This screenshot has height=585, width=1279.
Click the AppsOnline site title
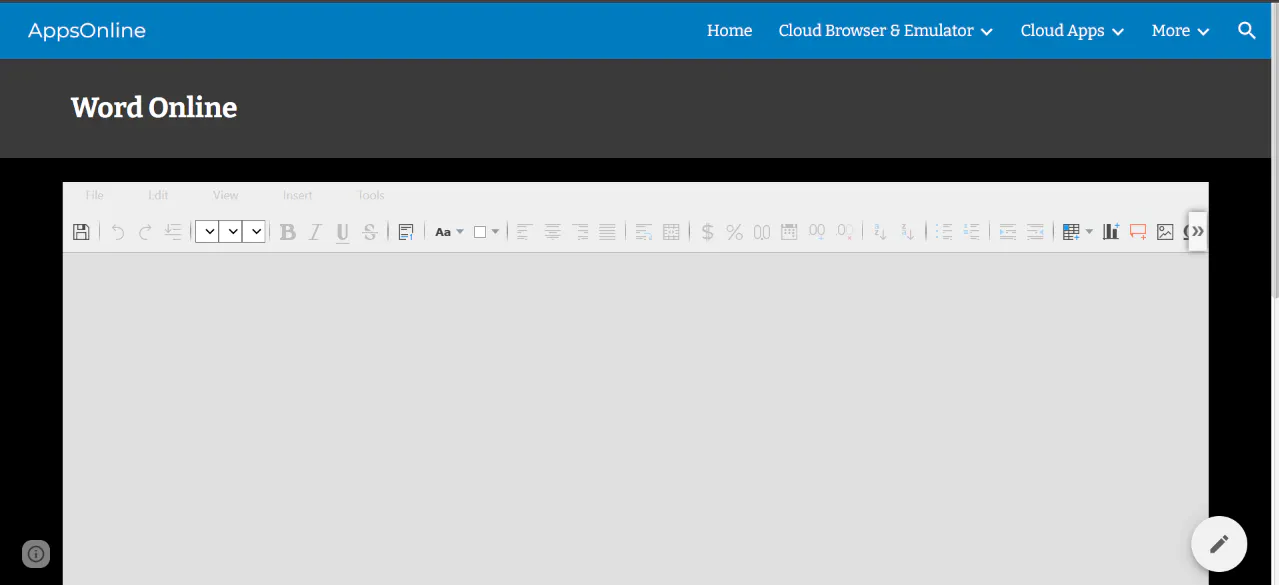click(87, 31)
